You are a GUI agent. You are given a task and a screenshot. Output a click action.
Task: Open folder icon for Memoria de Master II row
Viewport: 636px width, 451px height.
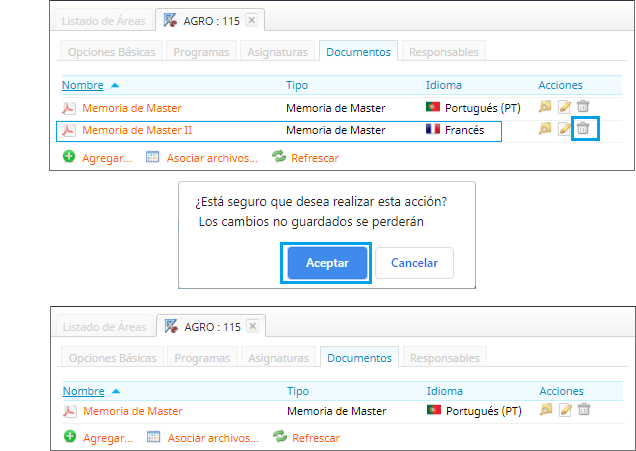coord(545,129)
